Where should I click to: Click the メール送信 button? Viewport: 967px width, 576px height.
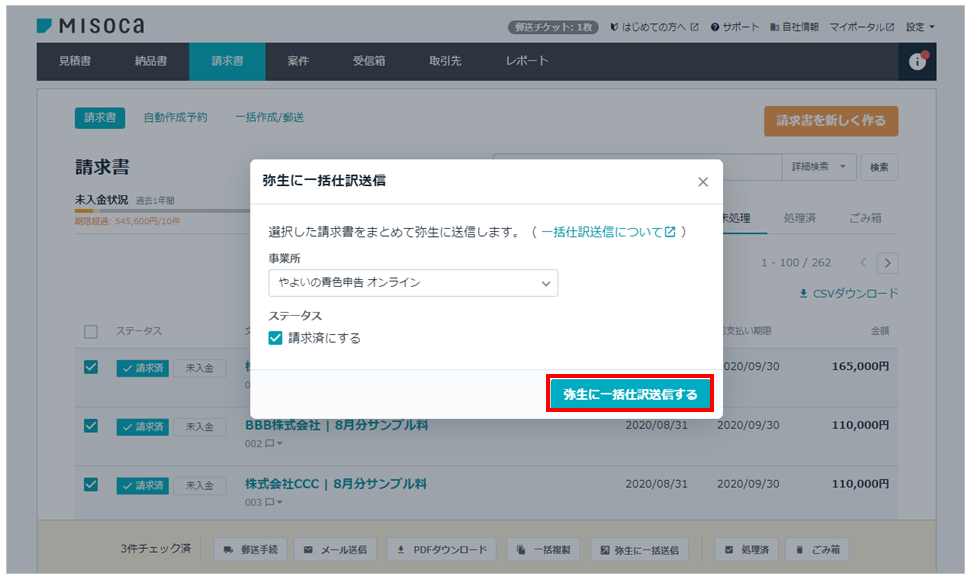(335, 549)
